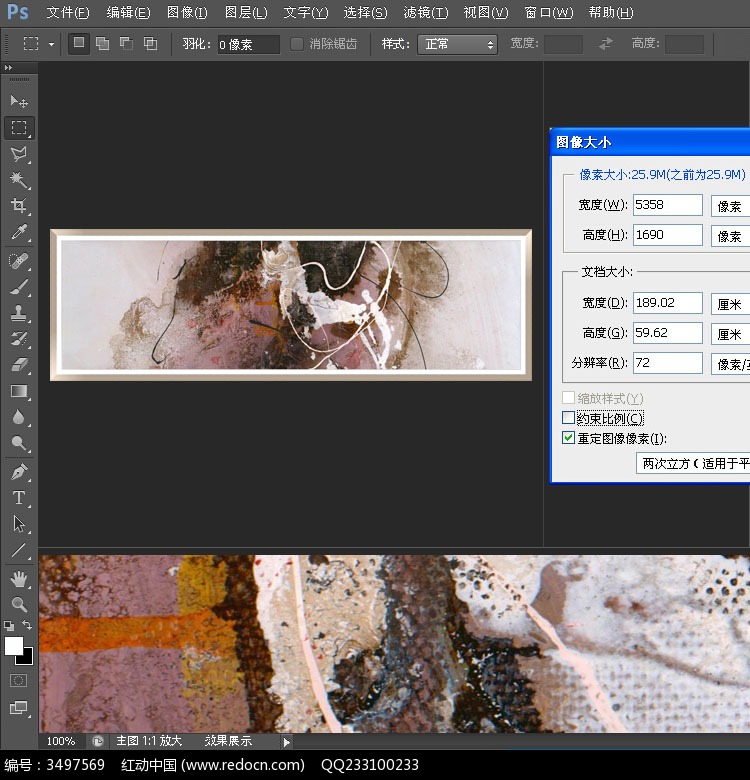The image size is (750, 780).
Task: Uncheck the 重定图像像素 checkbox
Action: coord(568,438)
